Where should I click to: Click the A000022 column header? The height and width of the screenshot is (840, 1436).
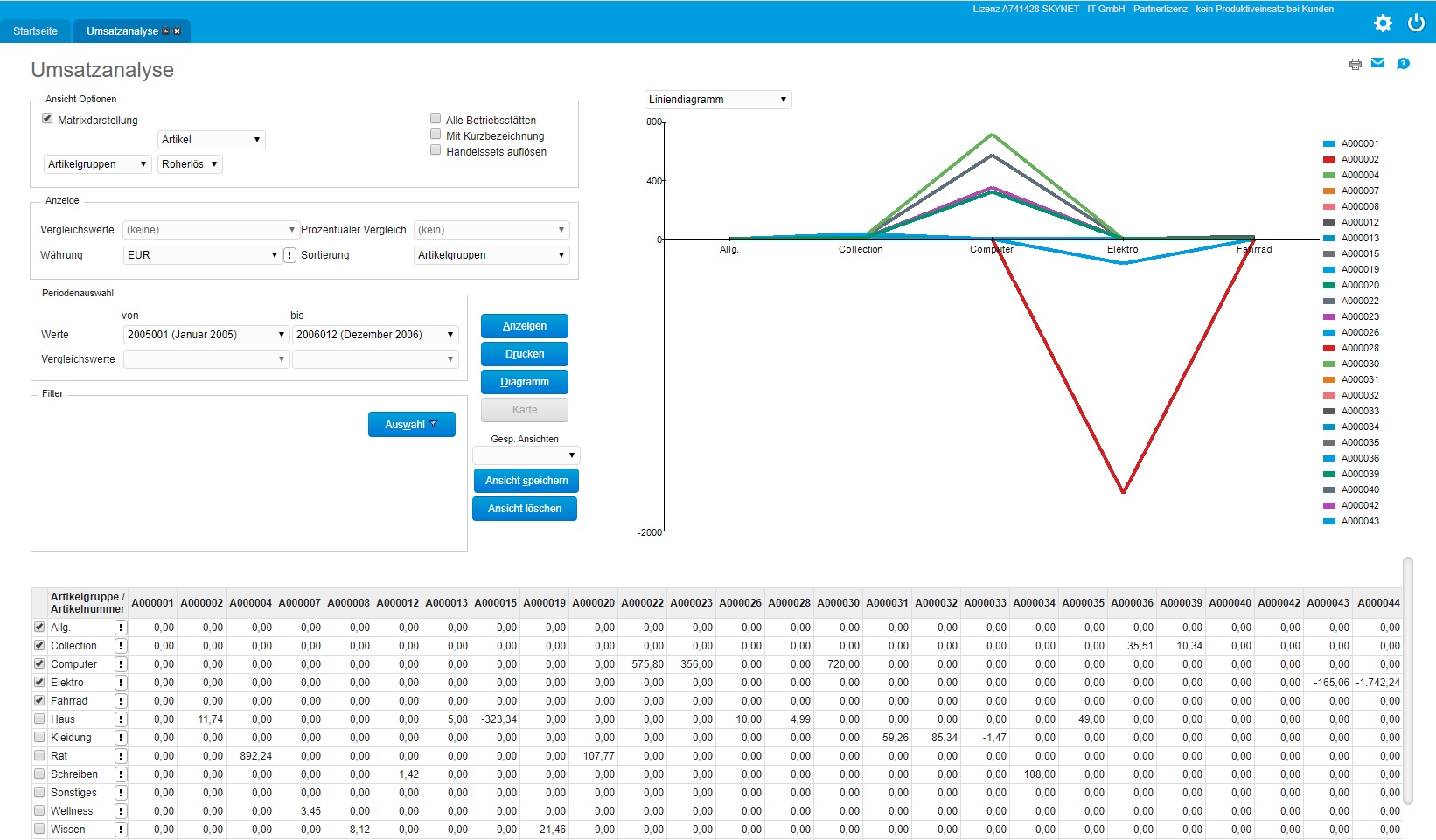[643, 603]
